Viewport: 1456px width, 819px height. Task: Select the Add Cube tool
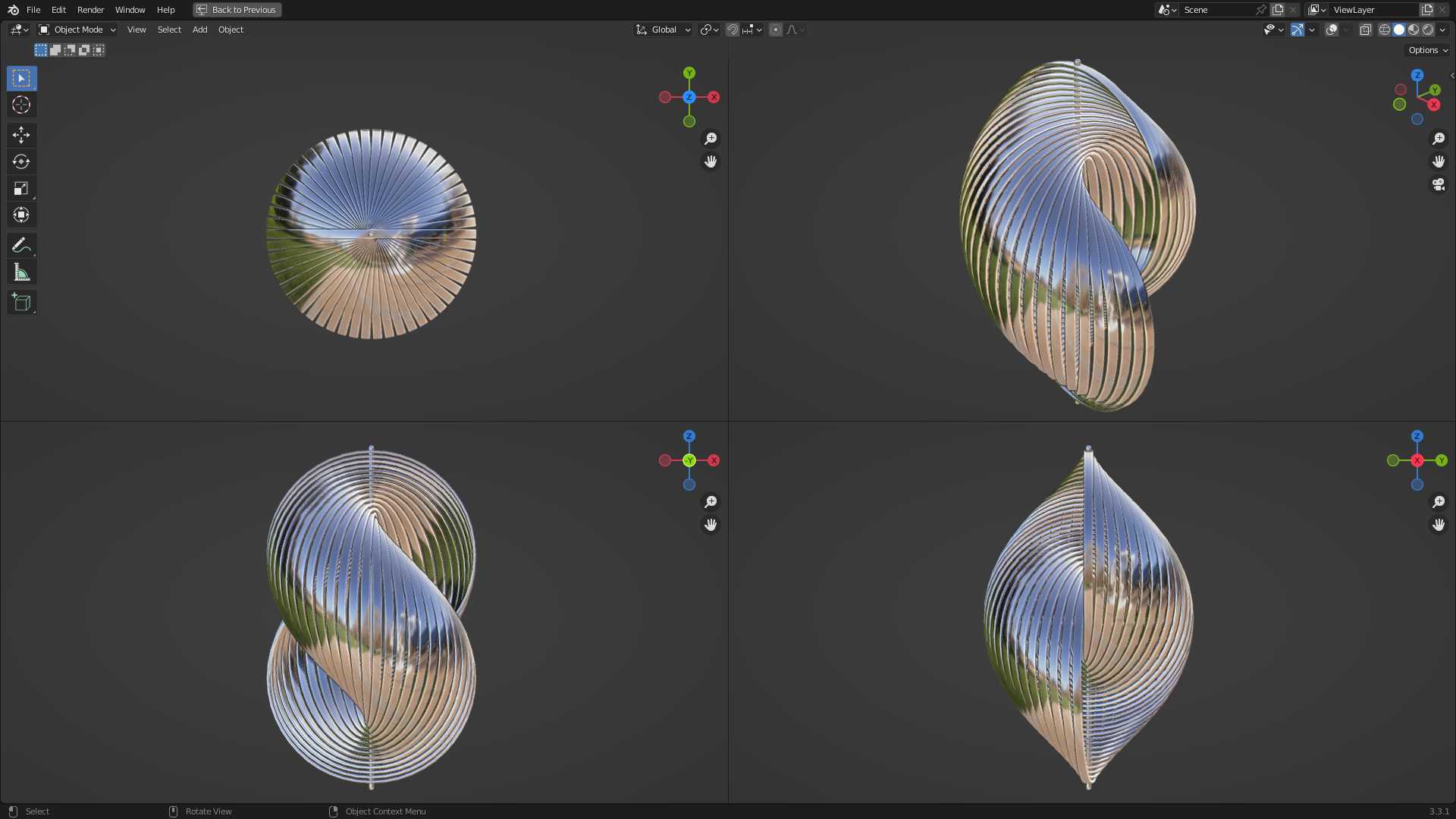click(21, 302)
